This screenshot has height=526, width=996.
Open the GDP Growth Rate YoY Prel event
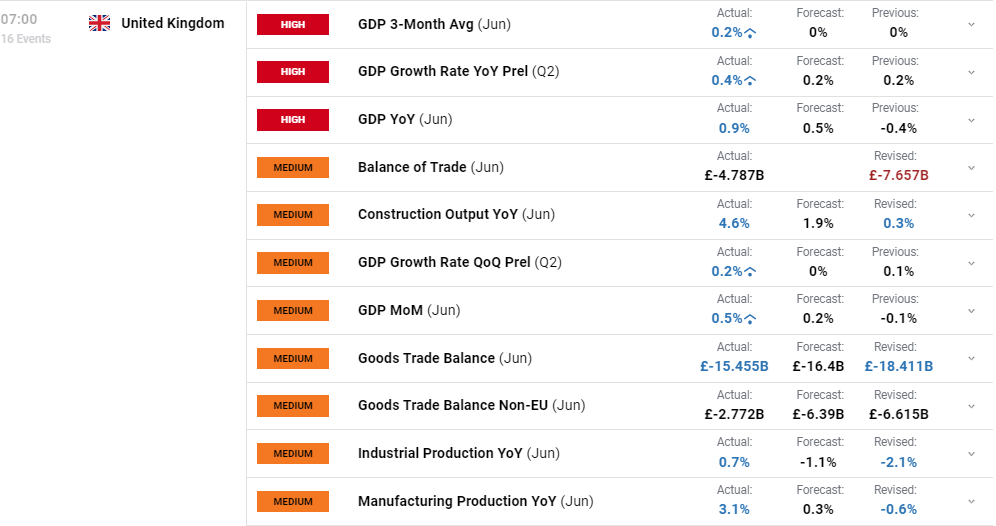(458, 71)
